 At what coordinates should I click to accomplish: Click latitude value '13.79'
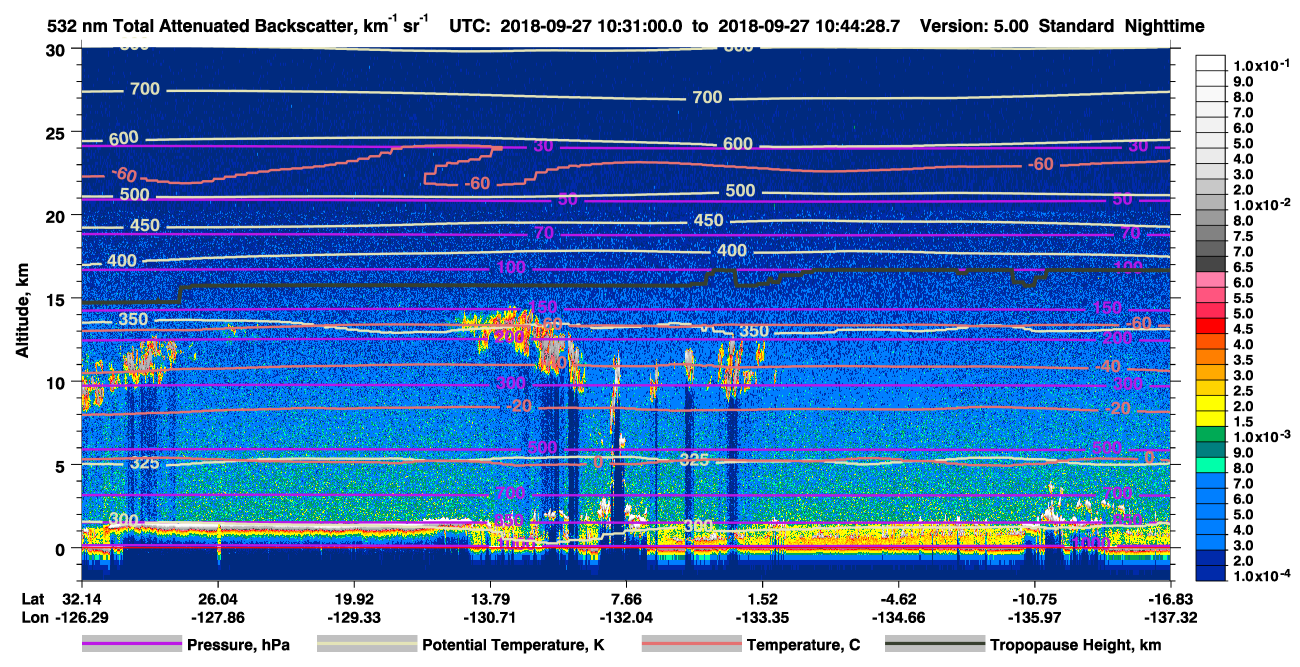tap(490, 598)
